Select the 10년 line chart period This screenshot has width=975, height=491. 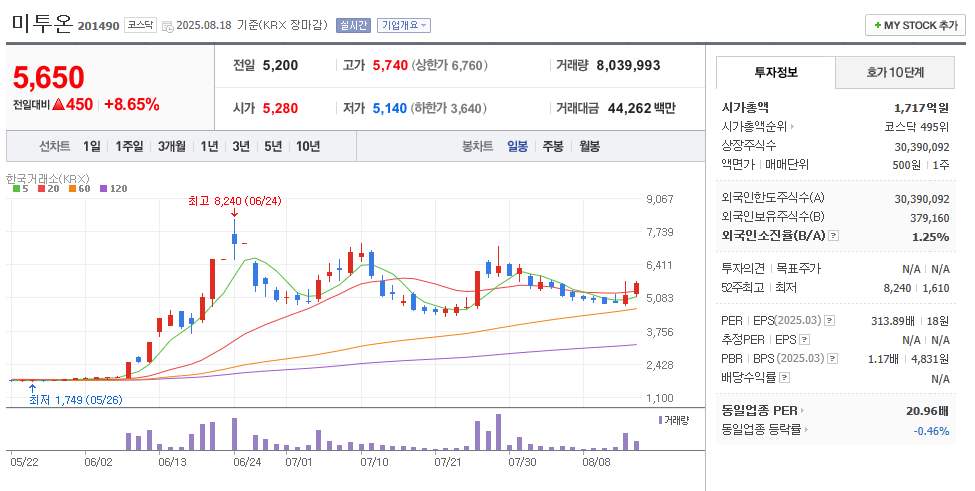tap(308, 146)
